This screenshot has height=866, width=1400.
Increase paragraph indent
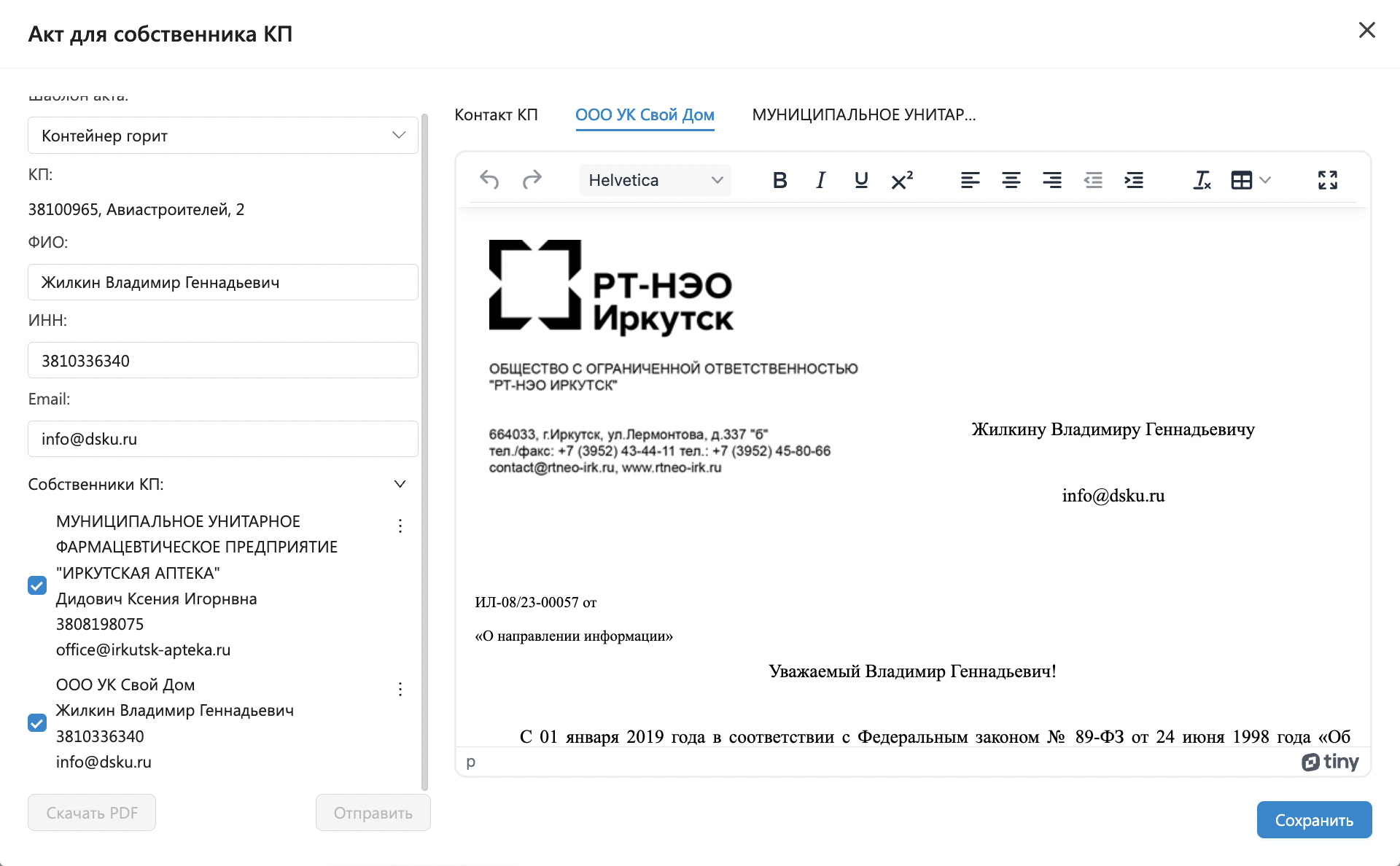click(1134, 180)
